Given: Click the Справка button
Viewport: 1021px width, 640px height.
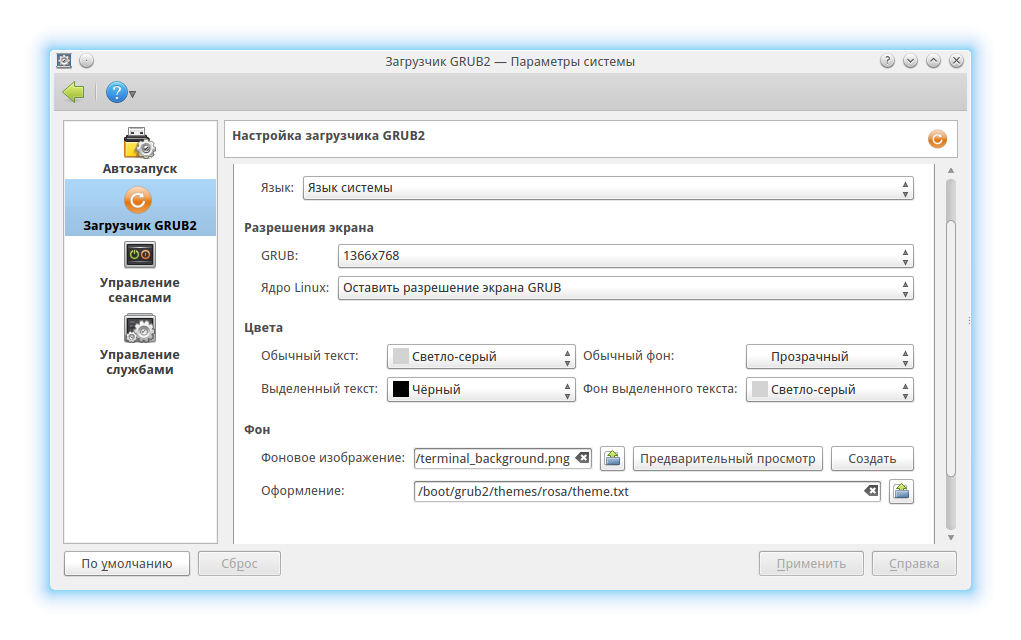Looking at the screenshot, I should tap(914, 564).
